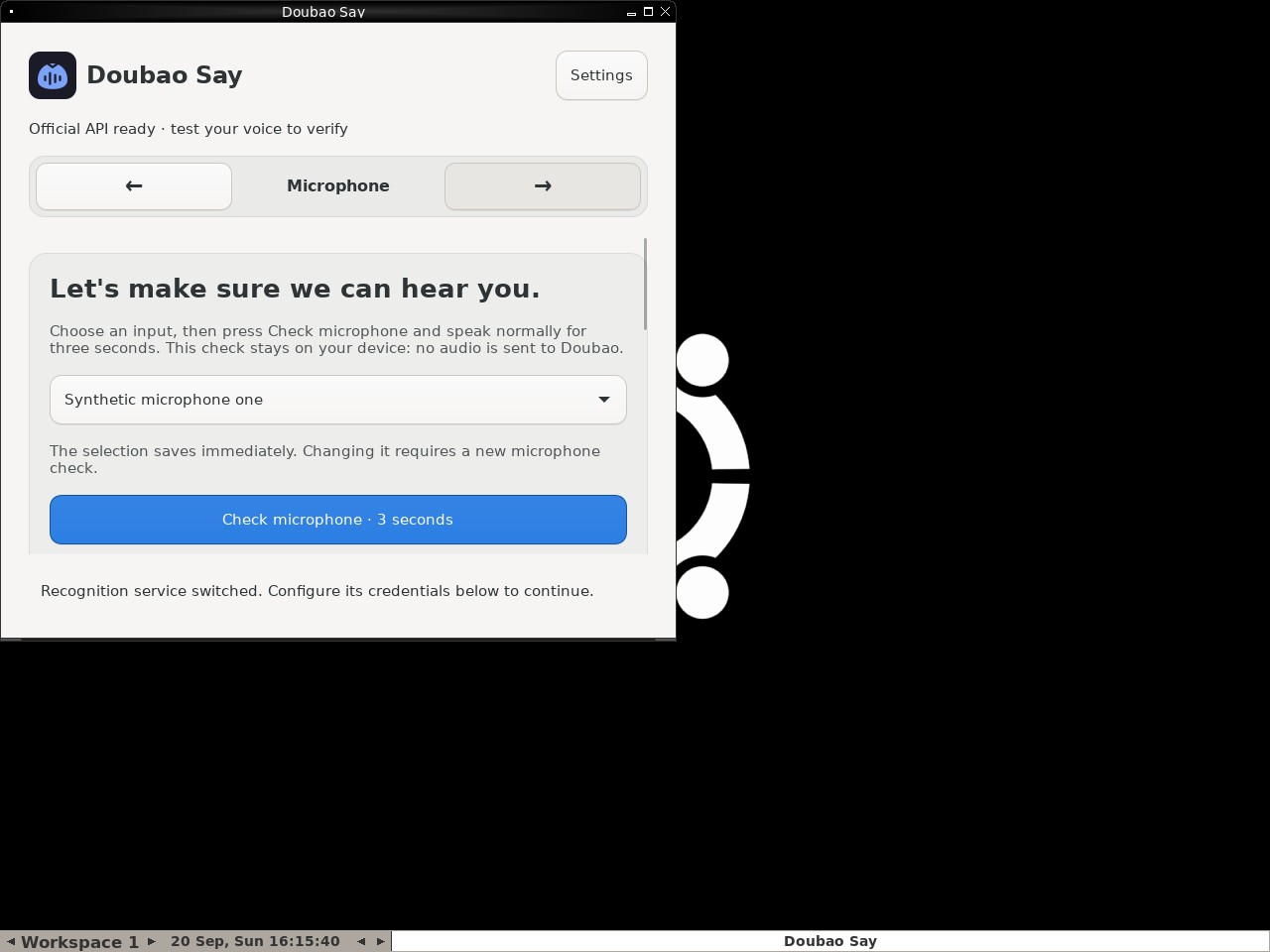The height and width of the screenshot is (952, 1270).
Task: Click the Workspace 1 label in the panel
Action: click(80, 942)
